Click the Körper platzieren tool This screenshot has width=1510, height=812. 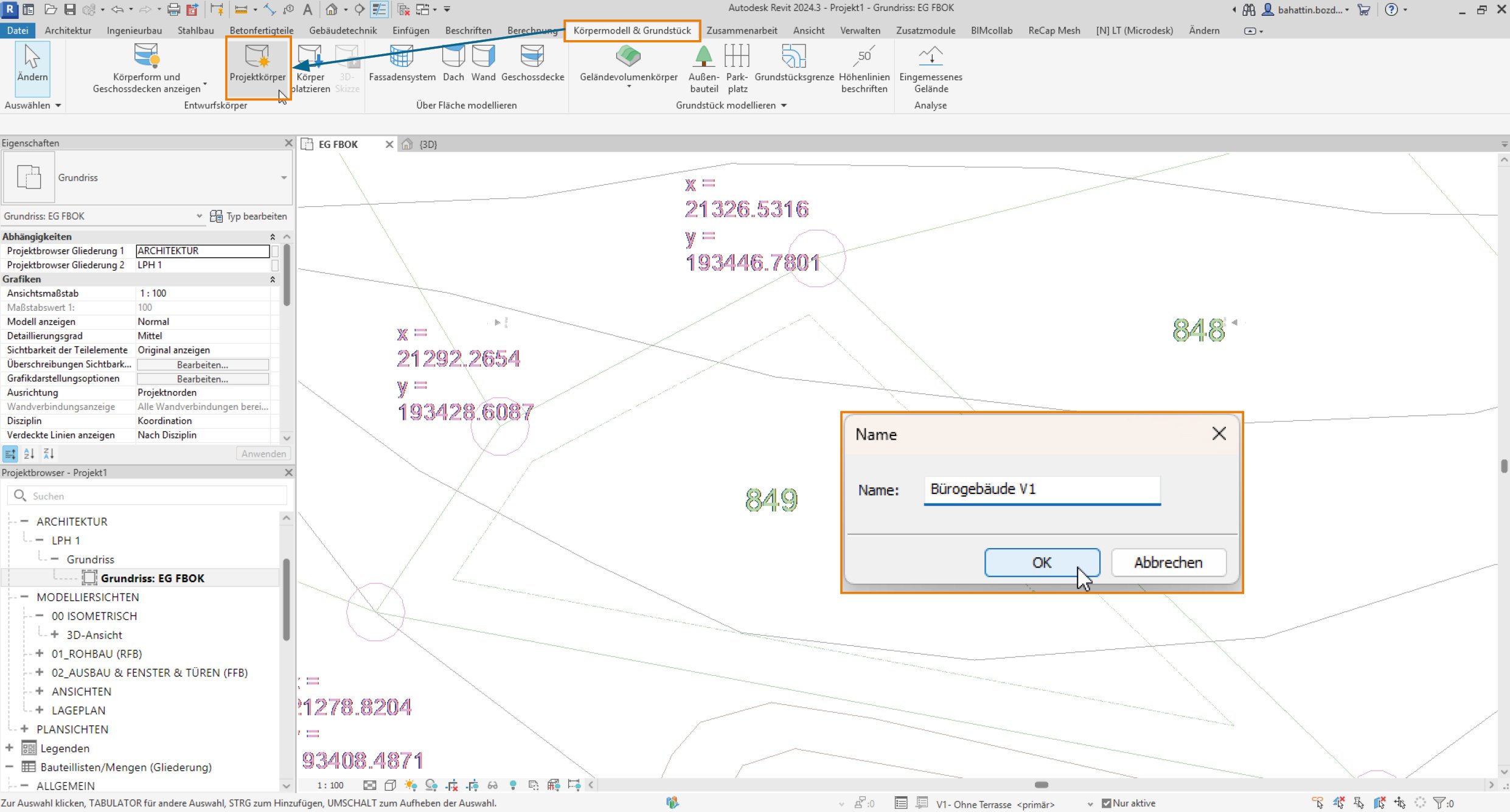pos(311,68)
